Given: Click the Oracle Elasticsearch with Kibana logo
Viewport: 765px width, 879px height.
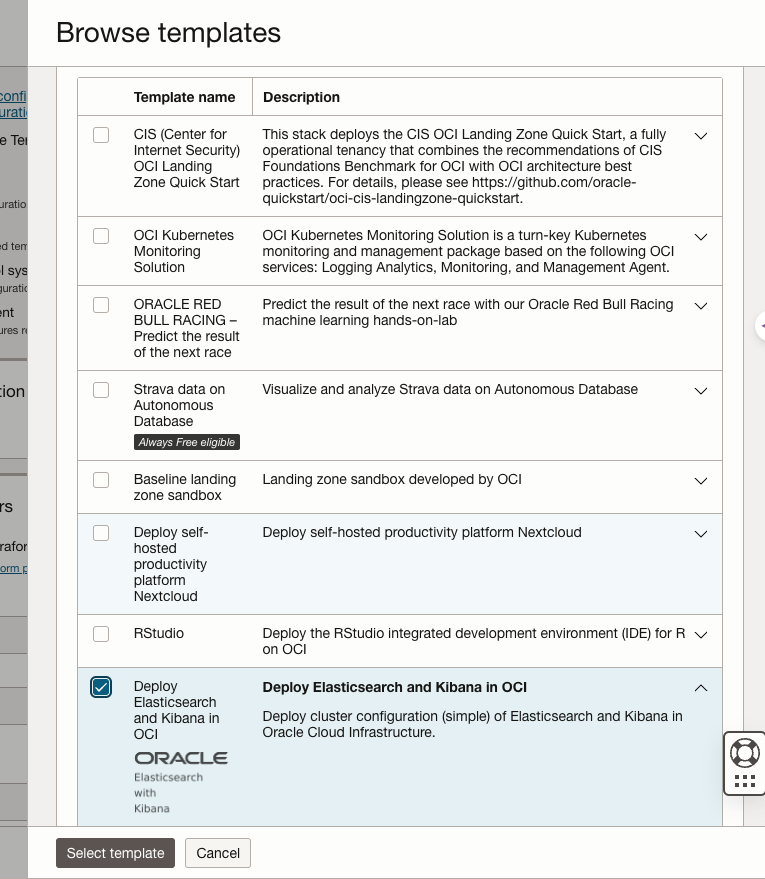Looking at the screenshot, I should click(x=181, y=780).
